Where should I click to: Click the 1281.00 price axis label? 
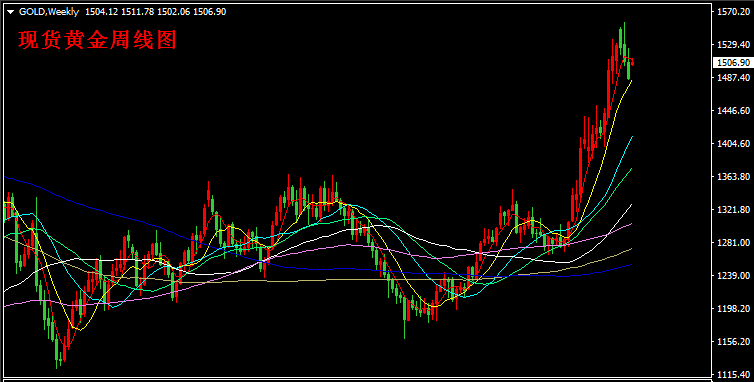pyautogui.click(x=734, y=242)
